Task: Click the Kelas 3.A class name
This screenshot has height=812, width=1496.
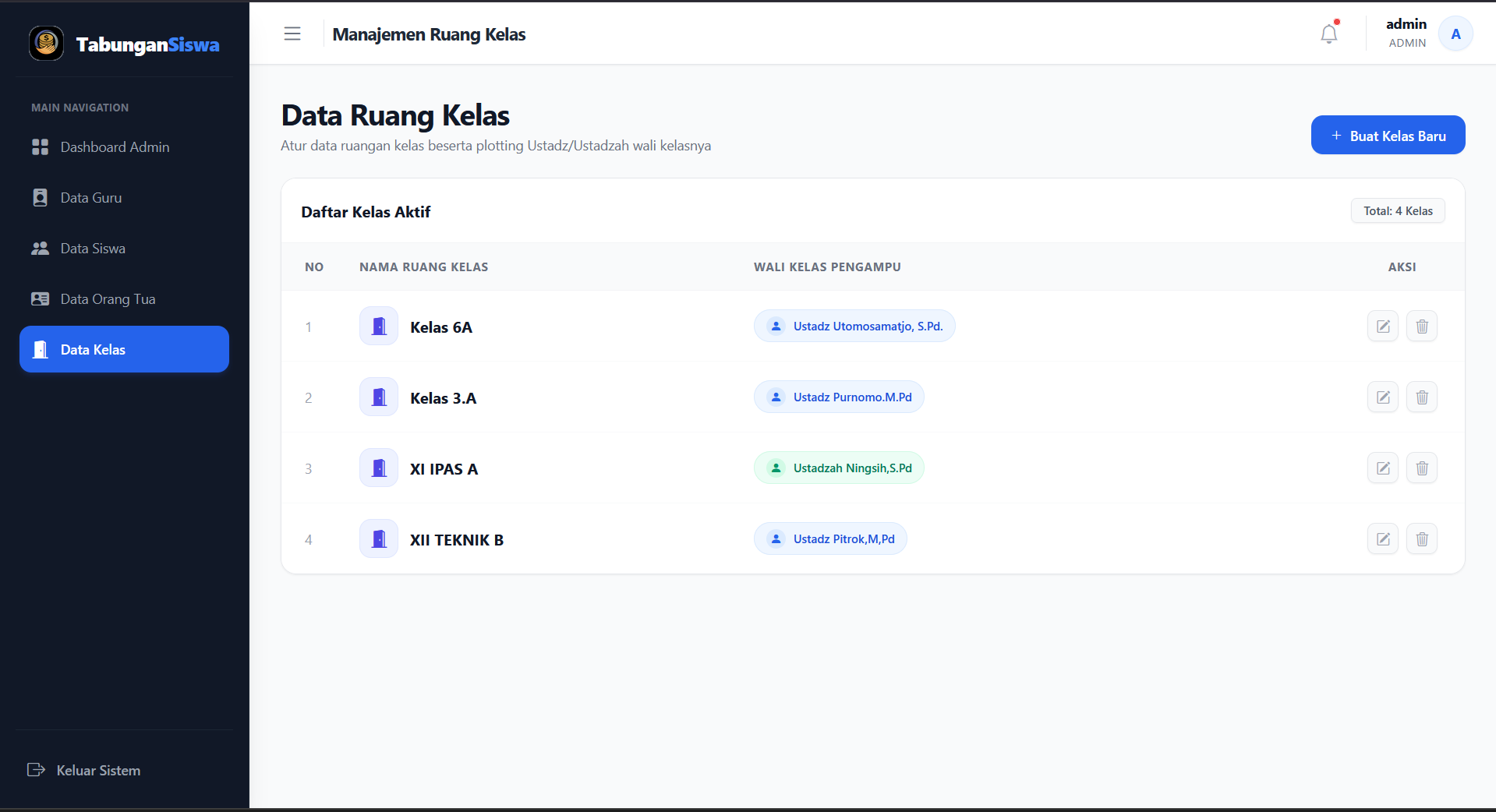Action: (x=444, y=398)
